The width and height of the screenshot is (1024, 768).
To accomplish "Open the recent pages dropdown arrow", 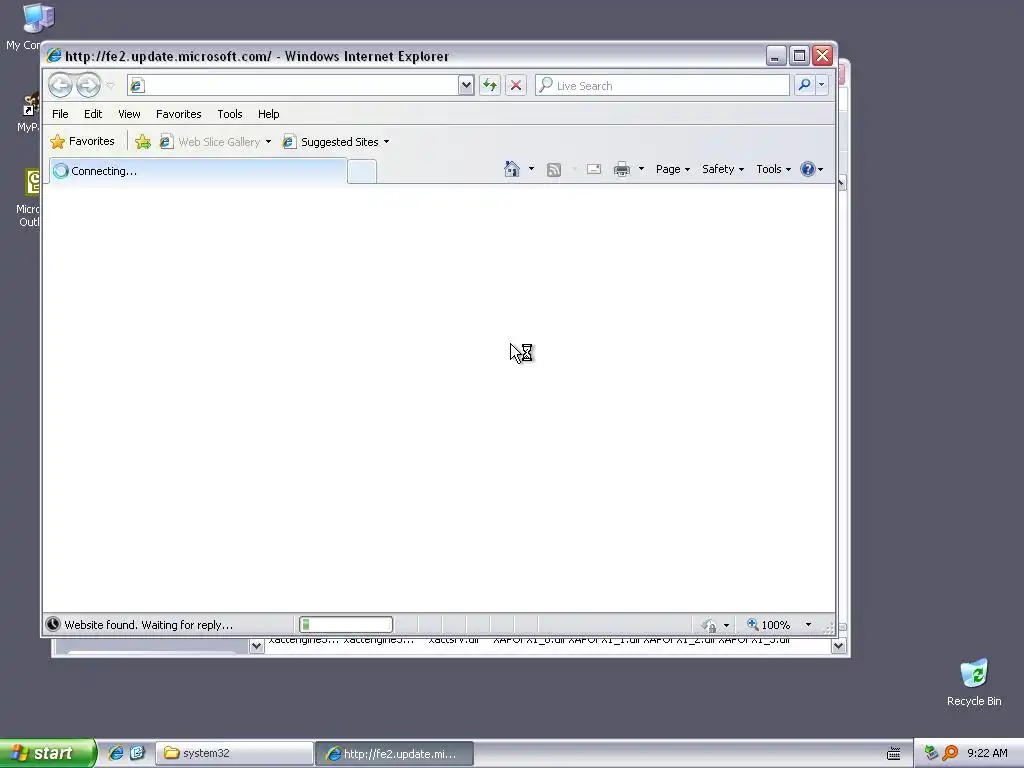I will click(110, 86).
